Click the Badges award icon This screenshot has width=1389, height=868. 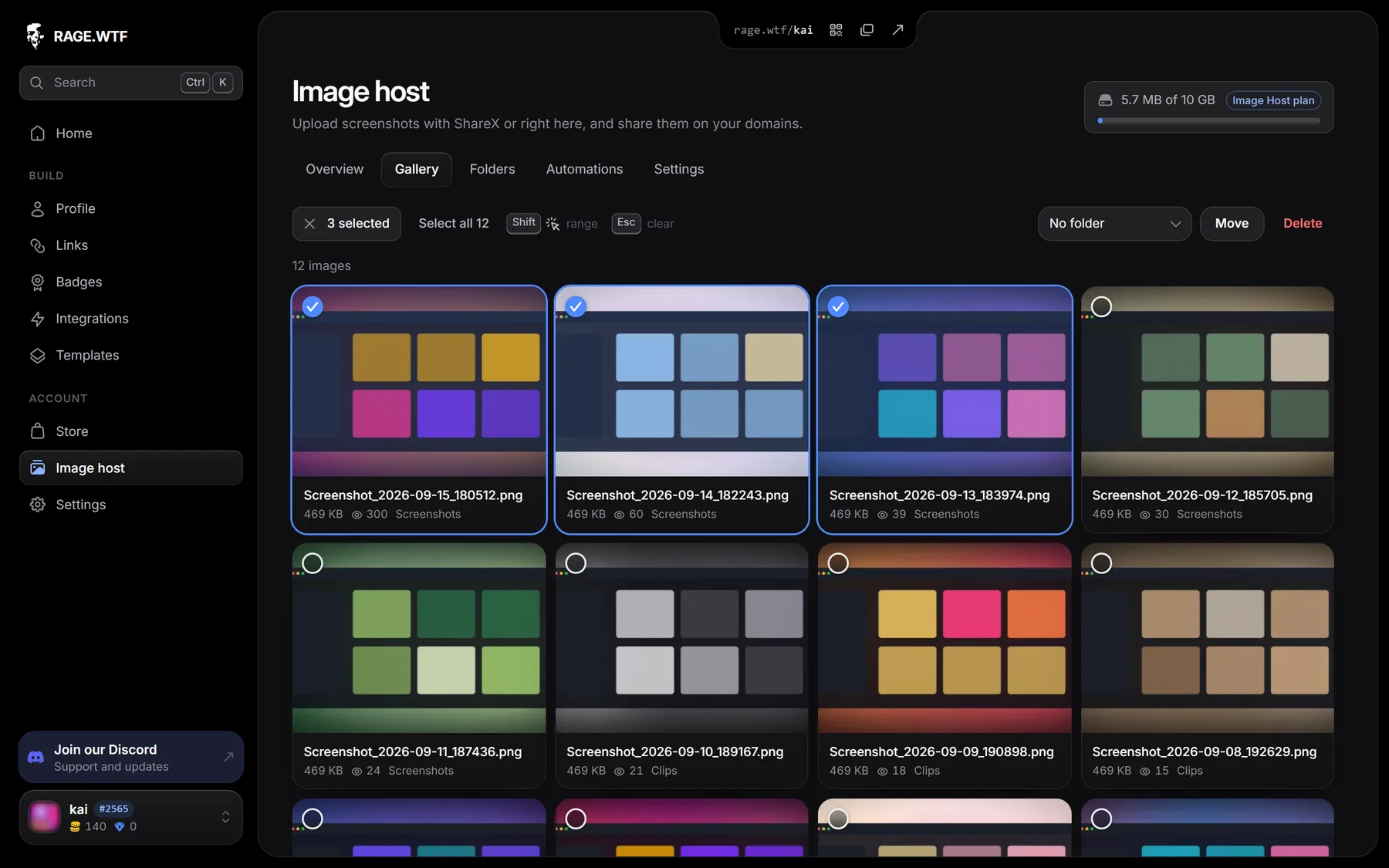(37, 282)
